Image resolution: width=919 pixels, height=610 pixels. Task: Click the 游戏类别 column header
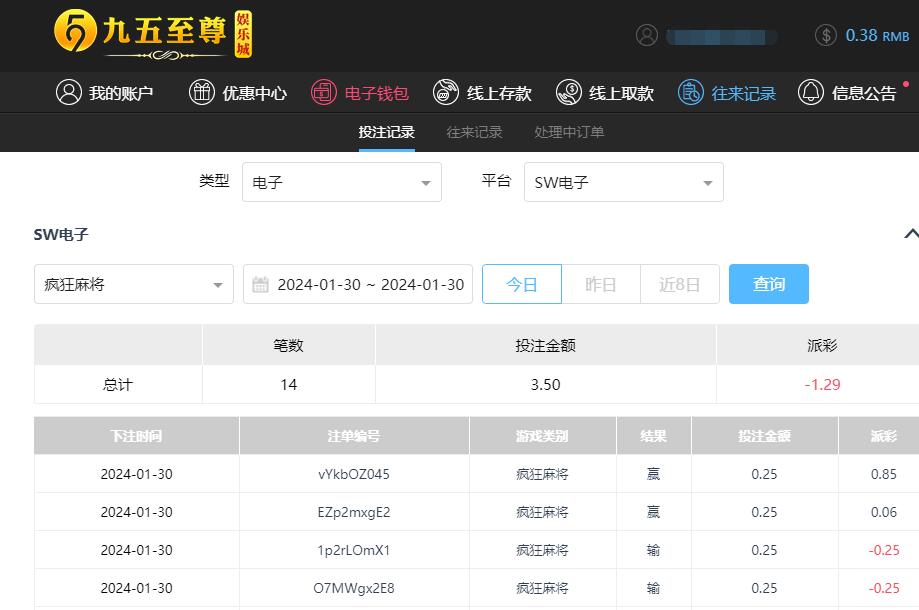click(x=543, y=436)
